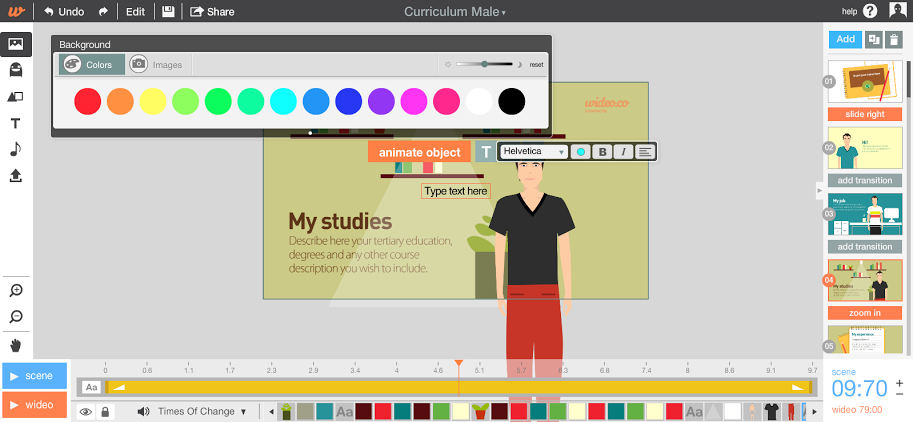This screenshot has height=422, width=913.
Task: Open the background image tool in left sidebar
Action: 16,44
